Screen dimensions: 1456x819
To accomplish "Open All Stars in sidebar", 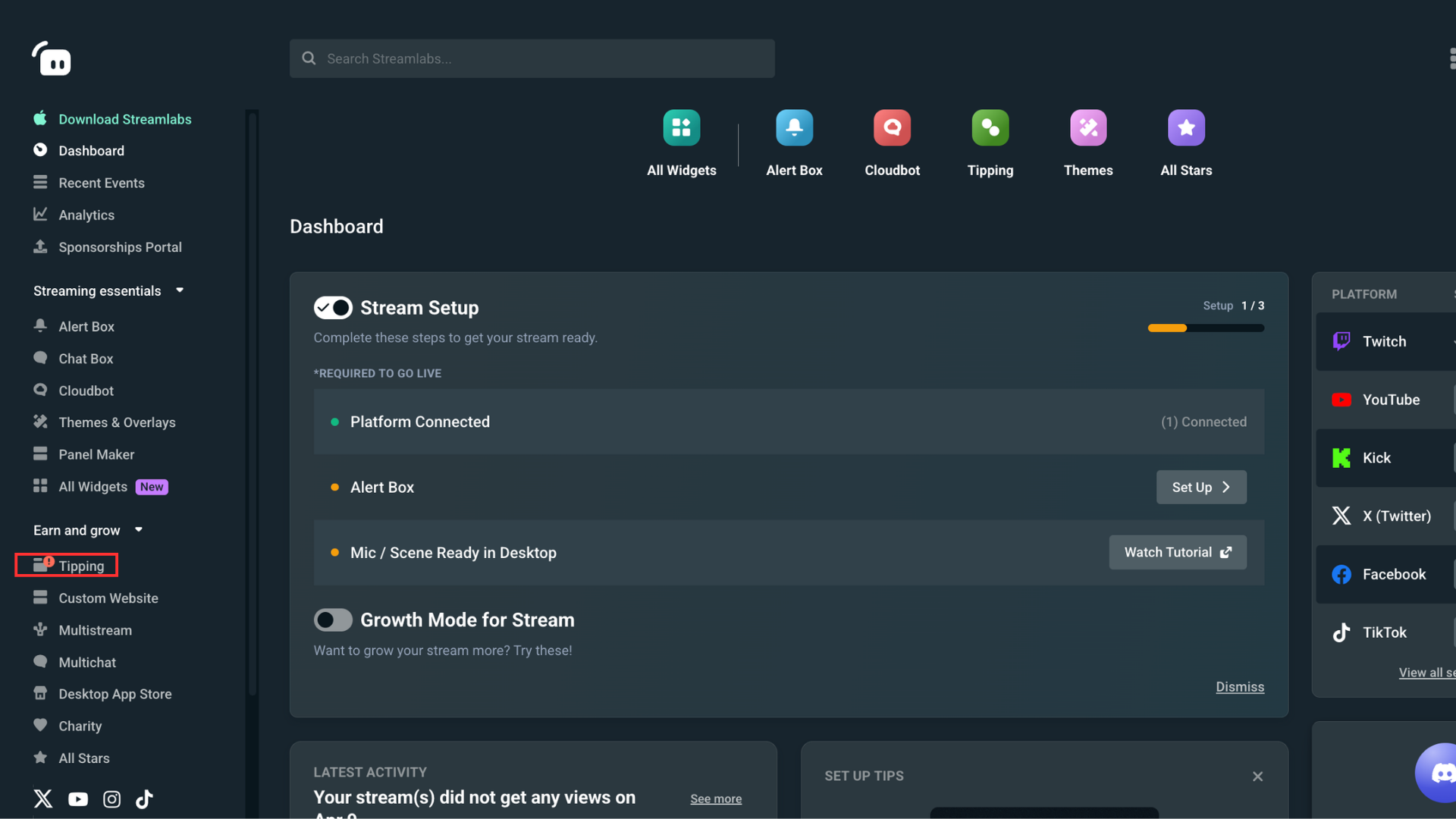I will click(x=72, y=758).
